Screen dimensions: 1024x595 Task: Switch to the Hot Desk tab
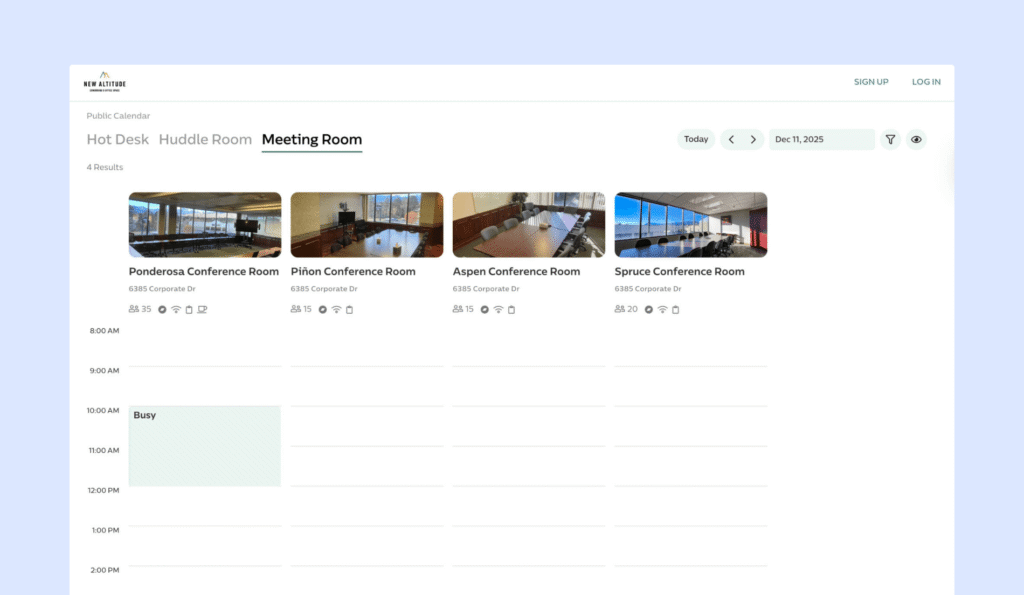point(117,139)
